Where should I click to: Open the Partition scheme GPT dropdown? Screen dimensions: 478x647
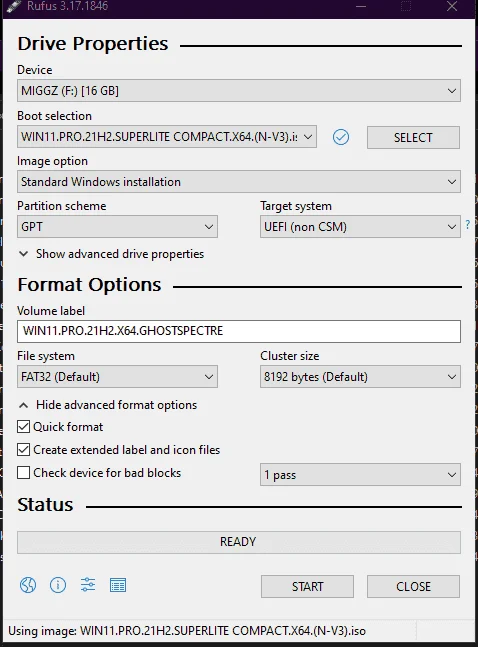click(x=117, y=227)
